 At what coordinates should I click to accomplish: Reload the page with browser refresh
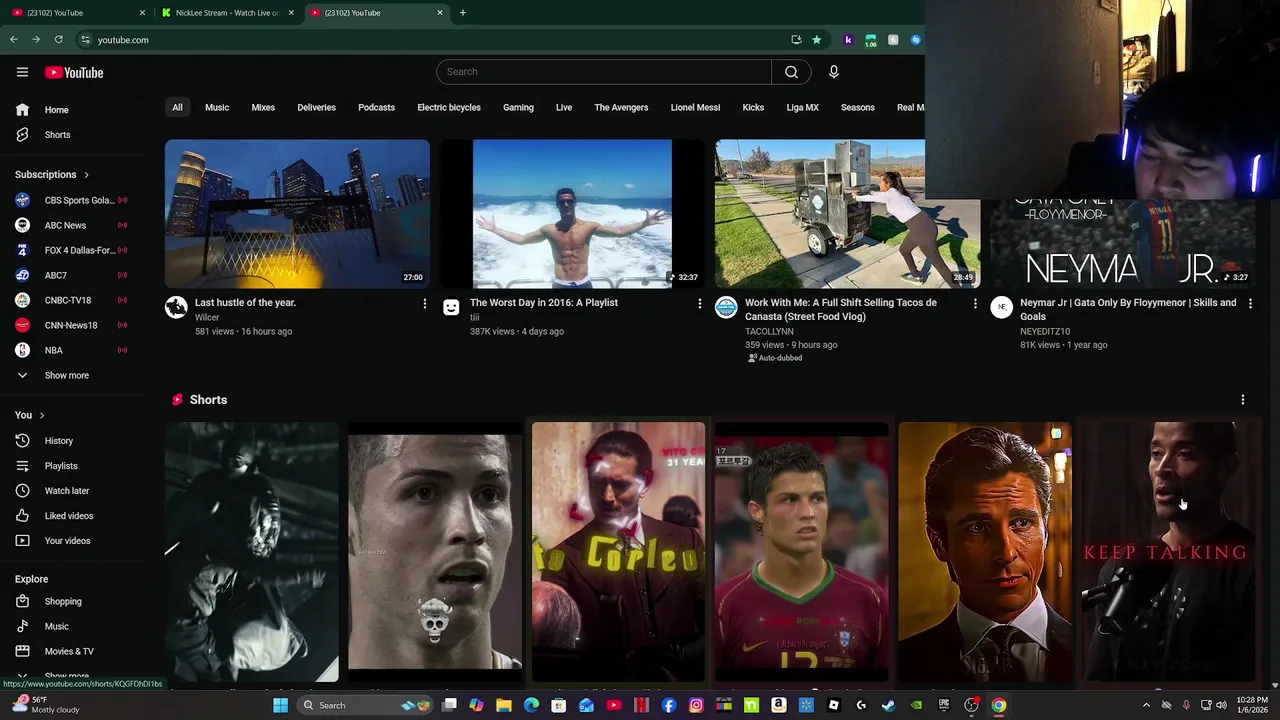point(58,40)
